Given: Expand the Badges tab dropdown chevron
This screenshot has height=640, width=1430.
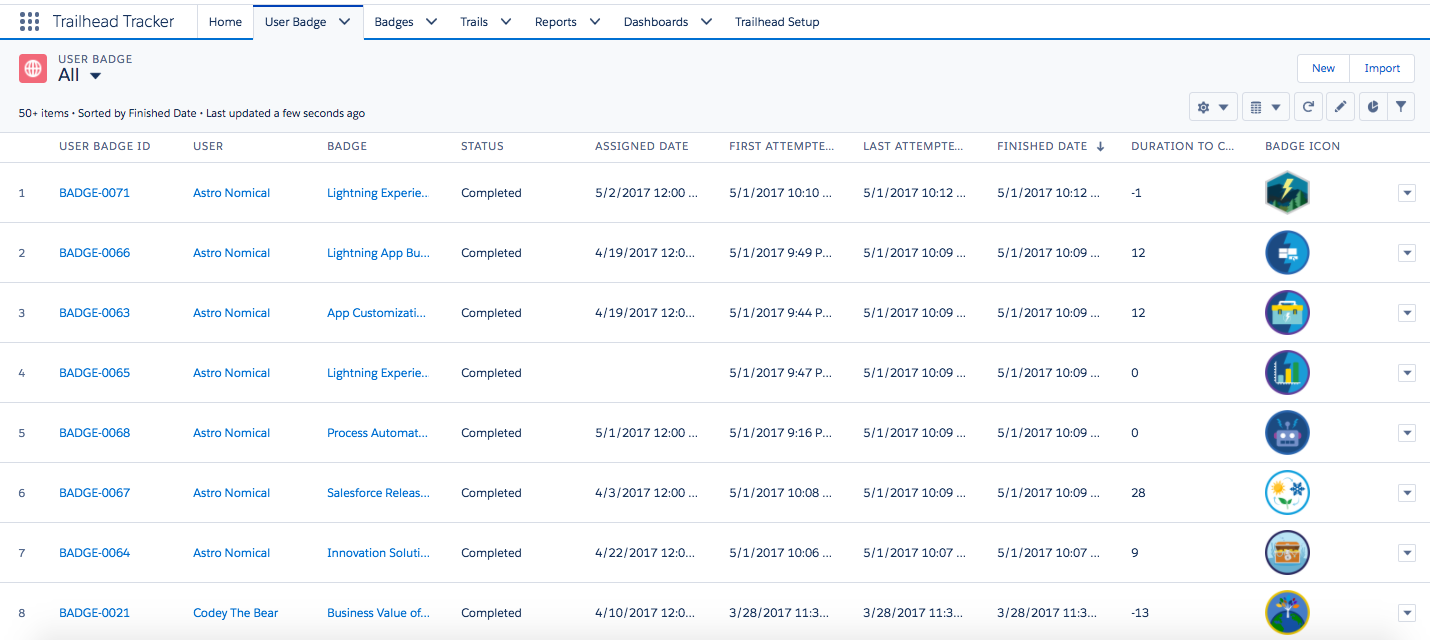Looking at the screenshot, I should 432,22.
